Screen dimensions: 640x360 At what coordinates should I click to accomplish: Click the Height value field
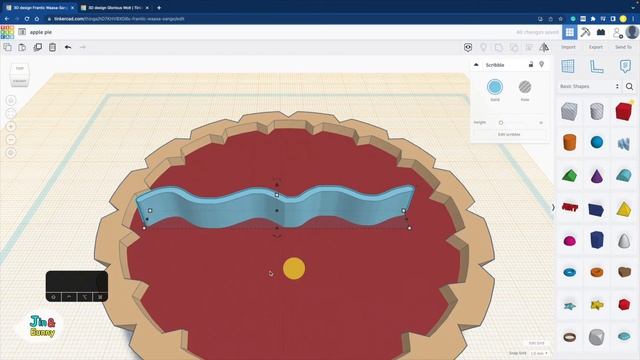[541, 122]
